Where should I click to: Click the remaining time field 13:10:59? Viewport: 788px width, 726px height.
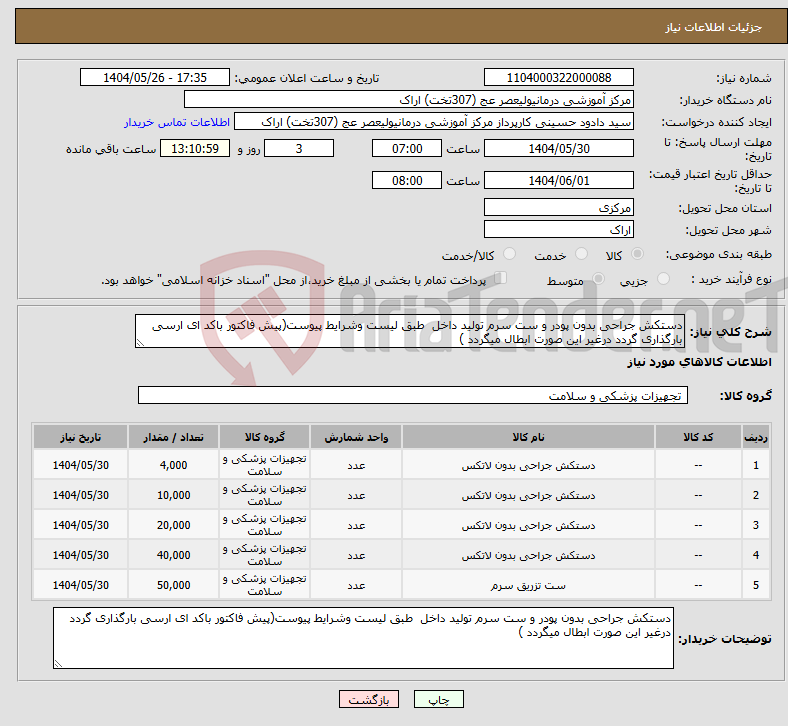[194, 149]
